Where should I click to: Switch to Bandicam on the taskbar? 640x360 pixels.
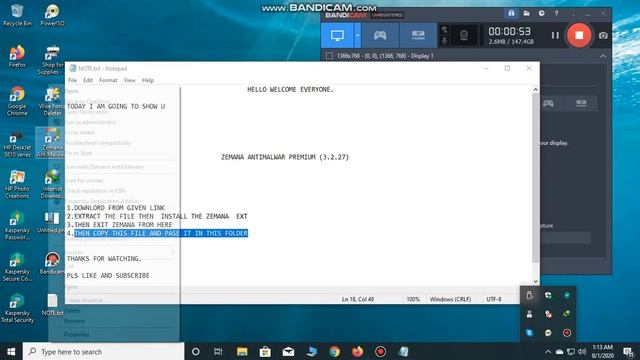[x=380, y=351]
